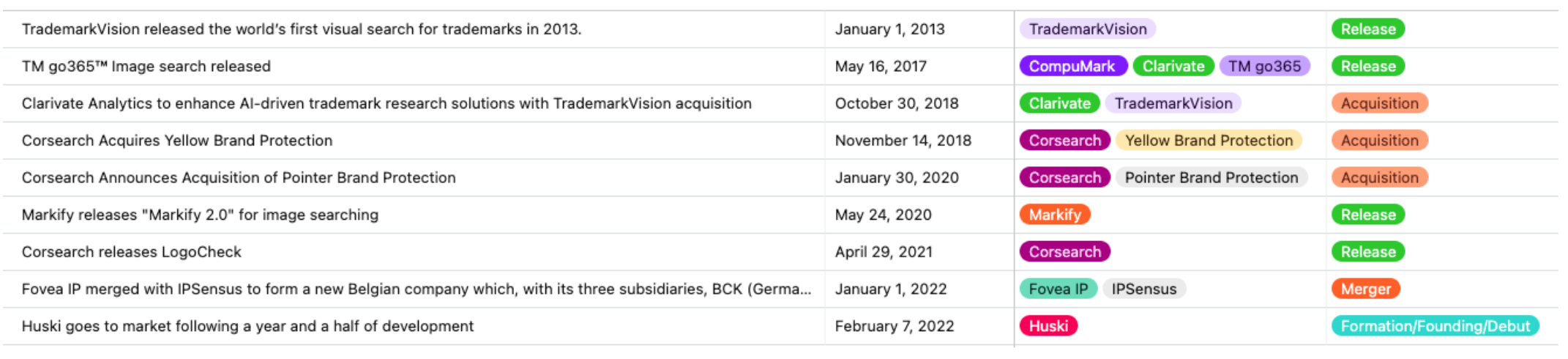Select the TM go365 tag
Viewport: 1568px width, 359px height.
point(1264,67)
